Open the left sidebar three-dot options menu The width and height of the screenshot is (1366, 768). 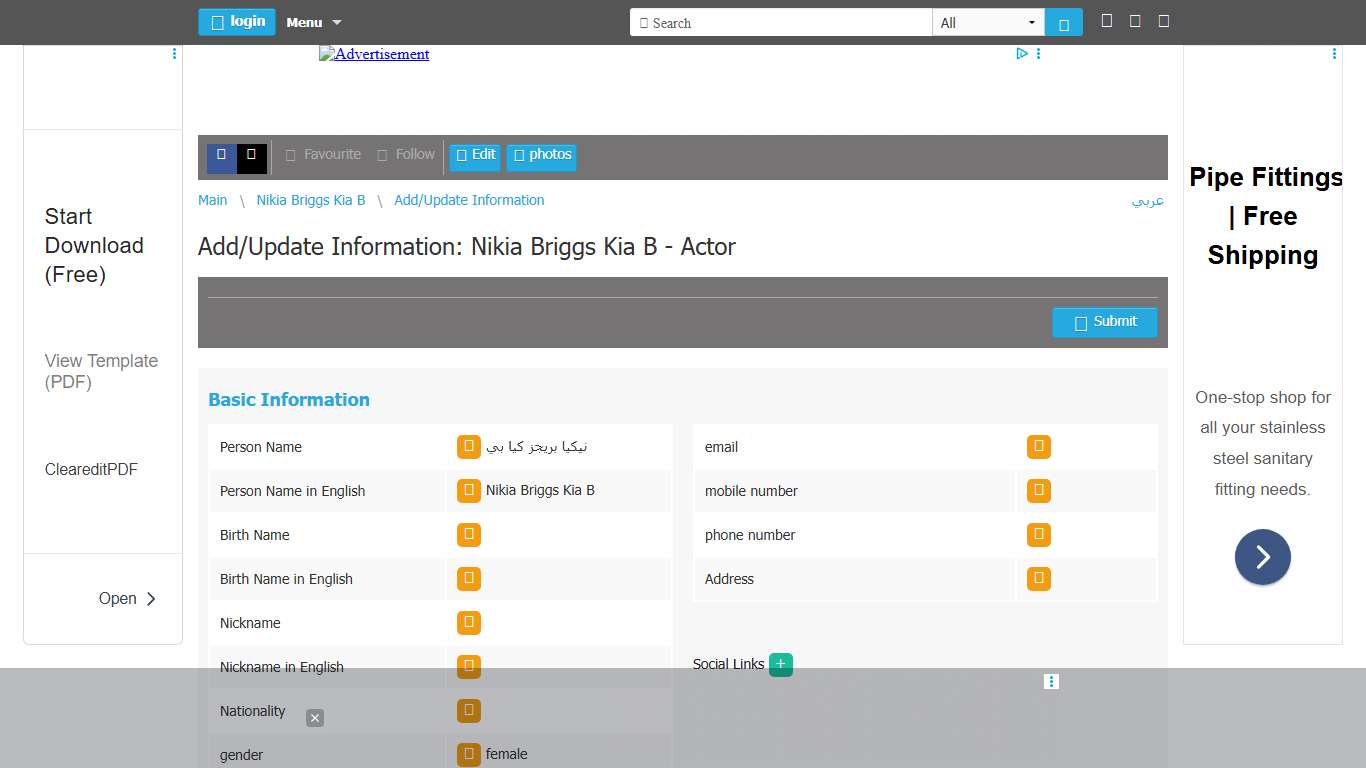[175, 53]
